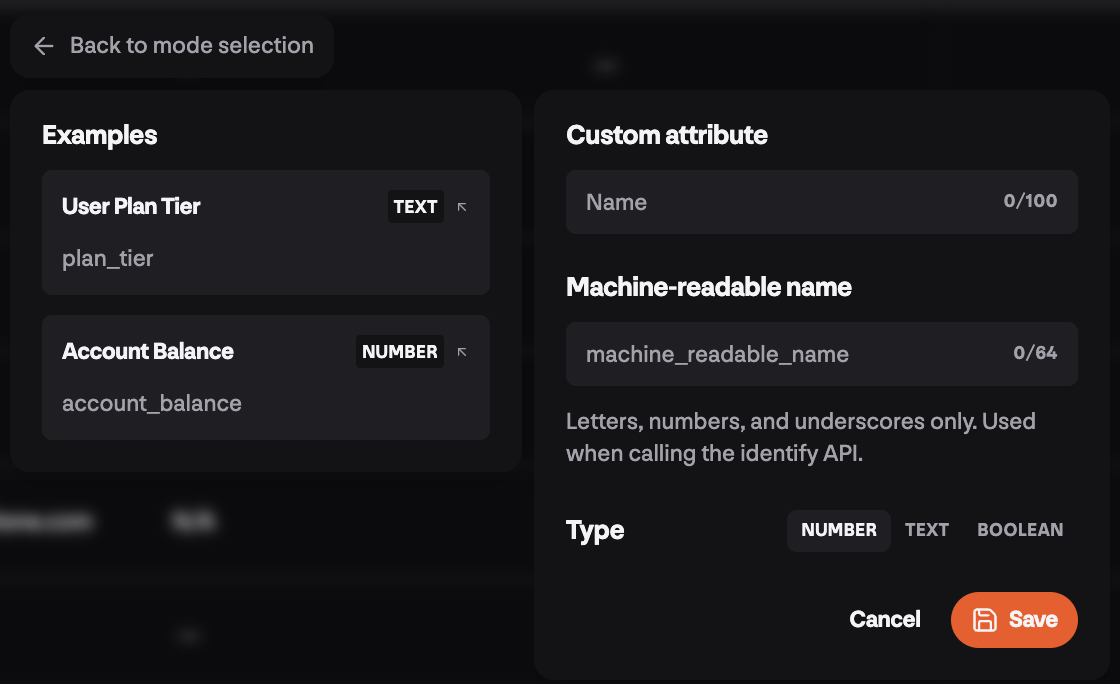1120x684 pixels.
Task: Click the Custom attribute heading
Action: [667, 135]
